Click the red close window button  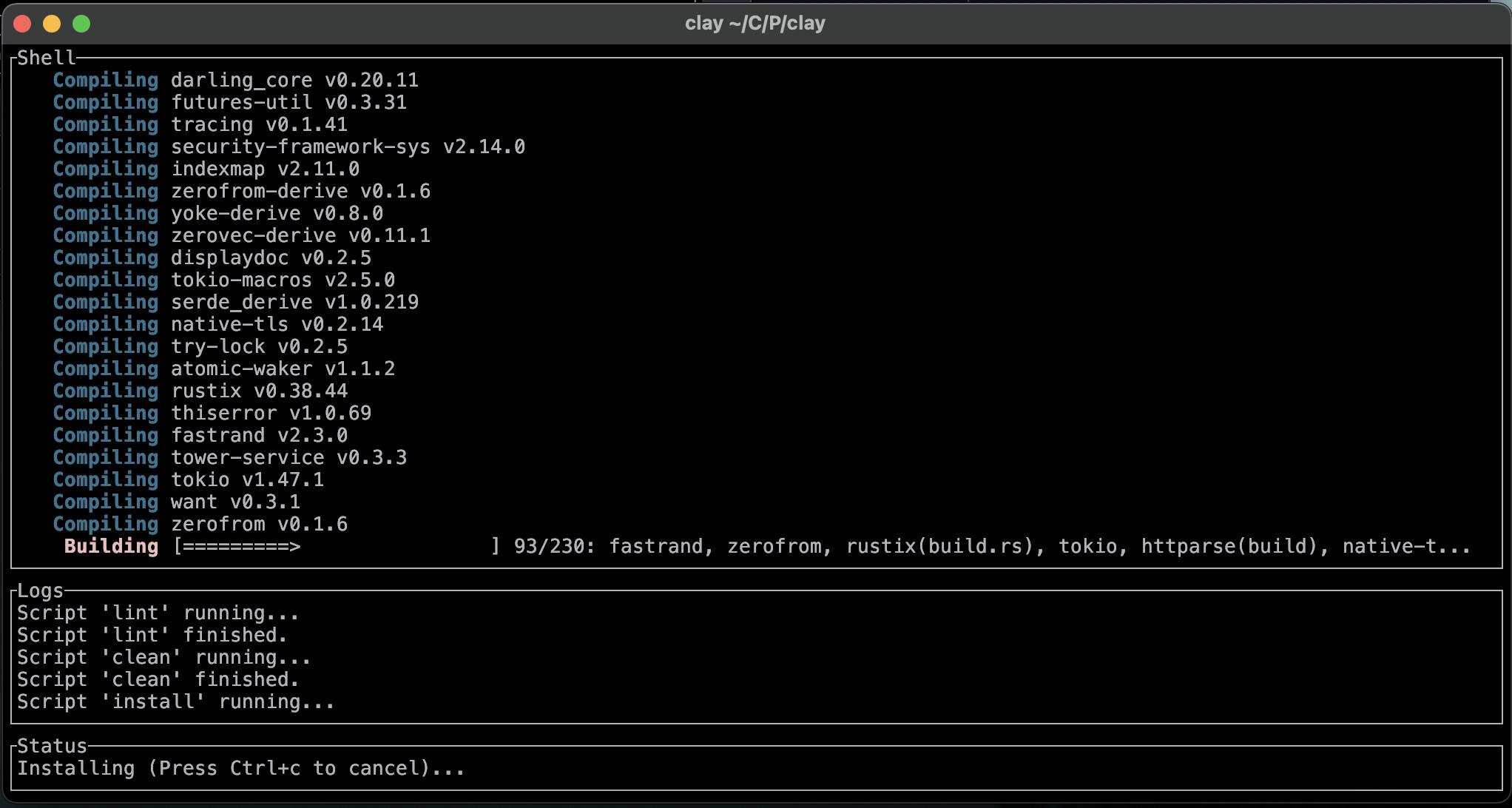point(22,24)
